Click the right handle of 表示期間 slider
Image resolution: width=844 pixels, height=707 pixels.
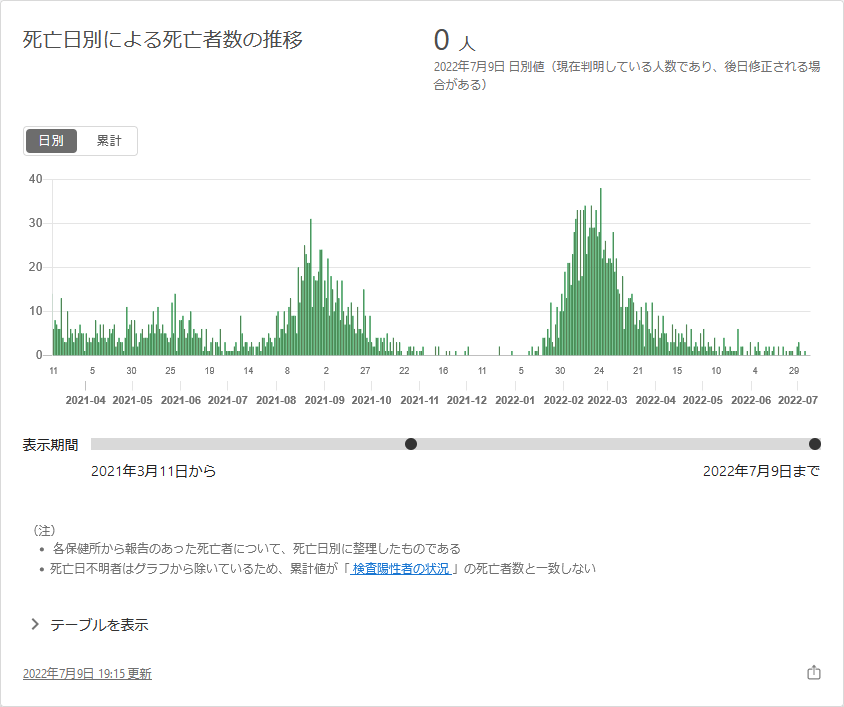point(815,444)
